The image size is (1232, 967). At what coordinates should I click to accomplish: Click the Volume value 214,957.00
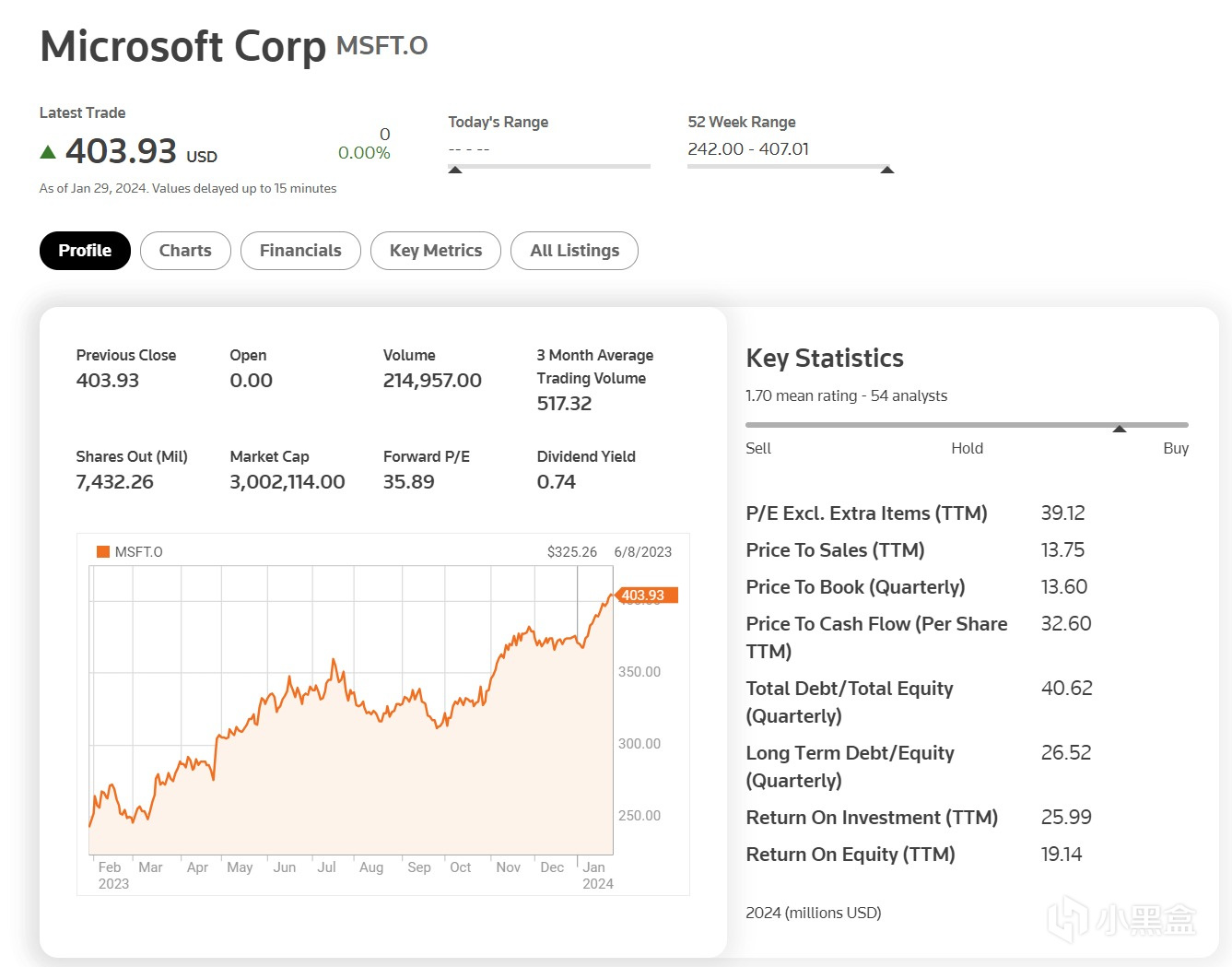point(432,381)
